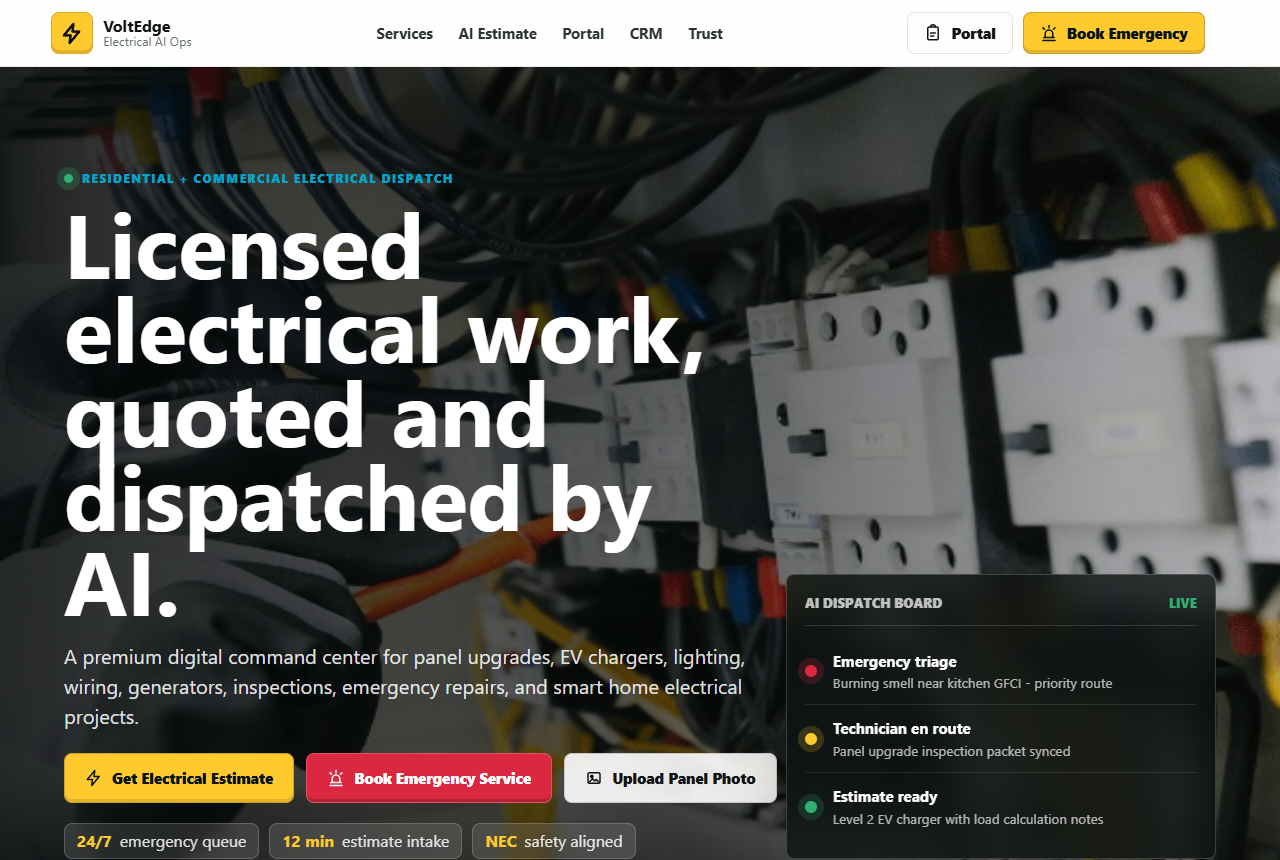1280x860 pixels.
Task: Expand the Services navigation menu
Action: [x=404, y=33]
